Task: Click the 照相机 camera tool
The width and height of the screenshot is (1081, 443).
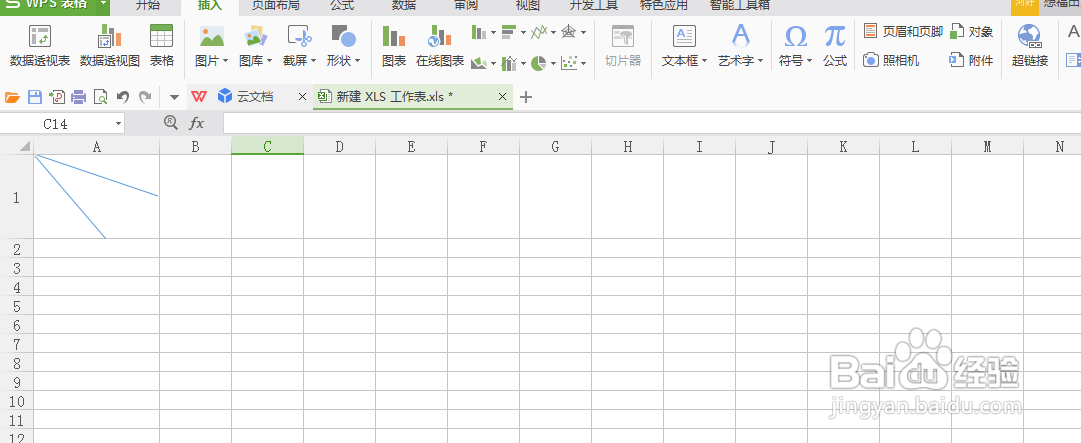Action: pyautogui.click(x=891, y=61)
